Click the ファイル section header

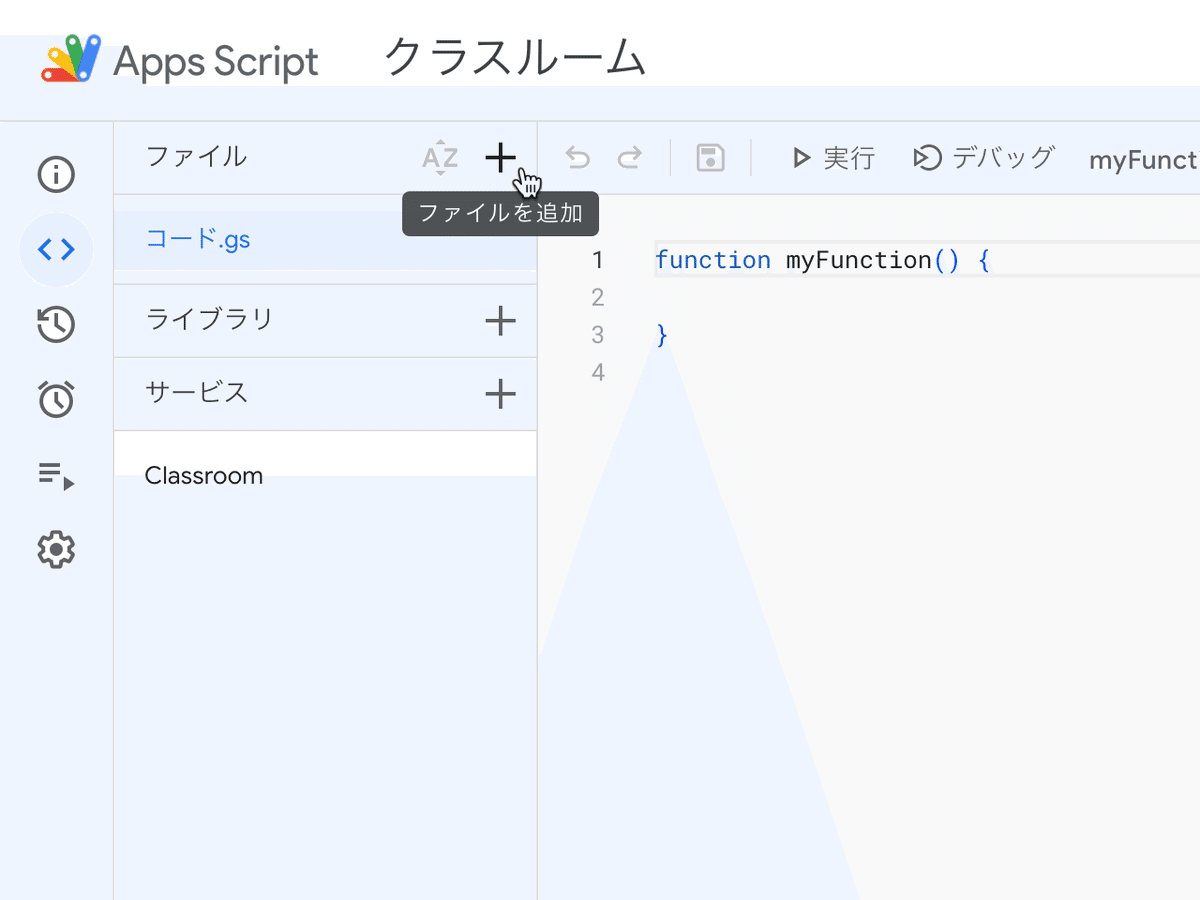(196, 157)
